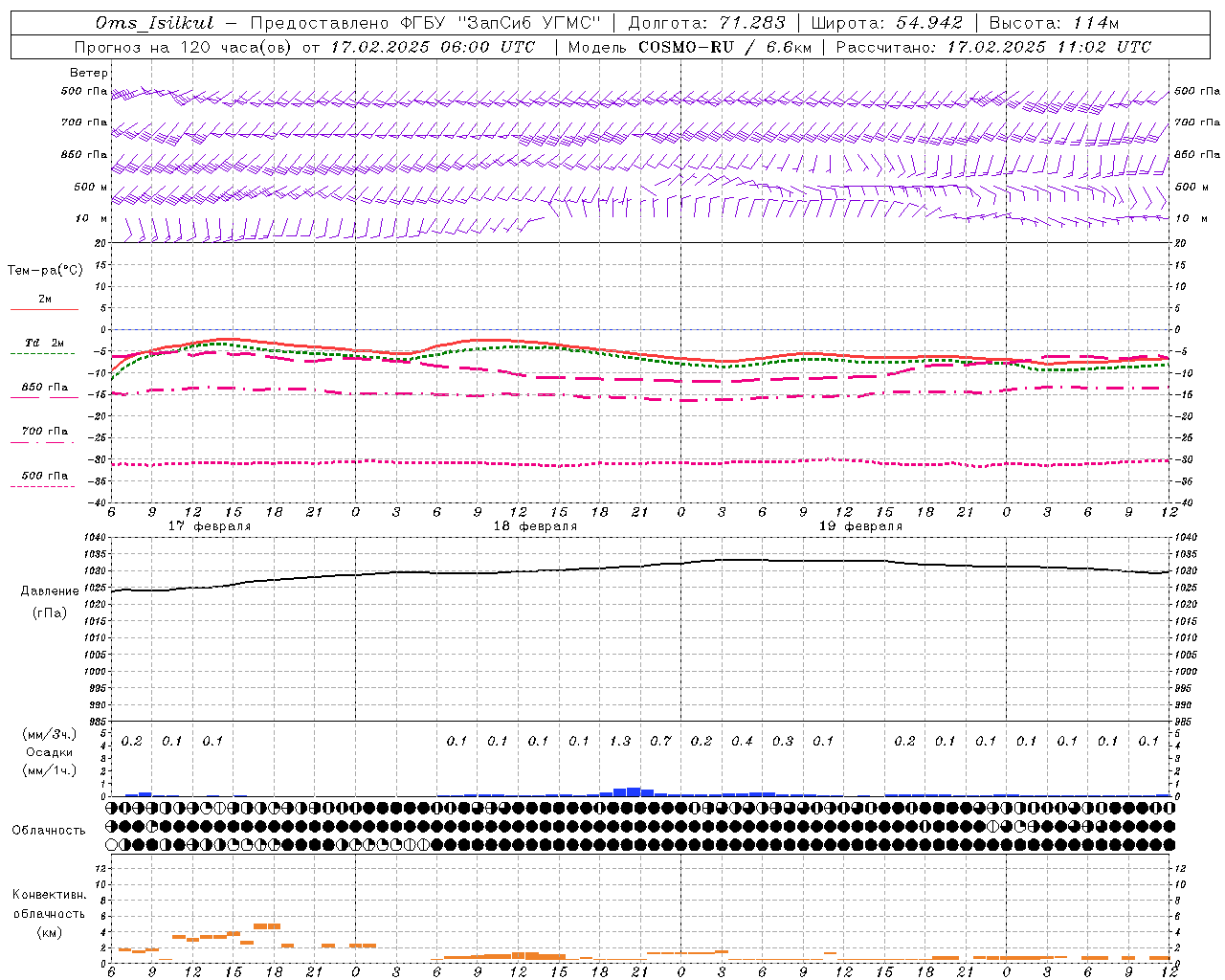Click the 'Облачность' cloud cover label

(x=48, y=831)
